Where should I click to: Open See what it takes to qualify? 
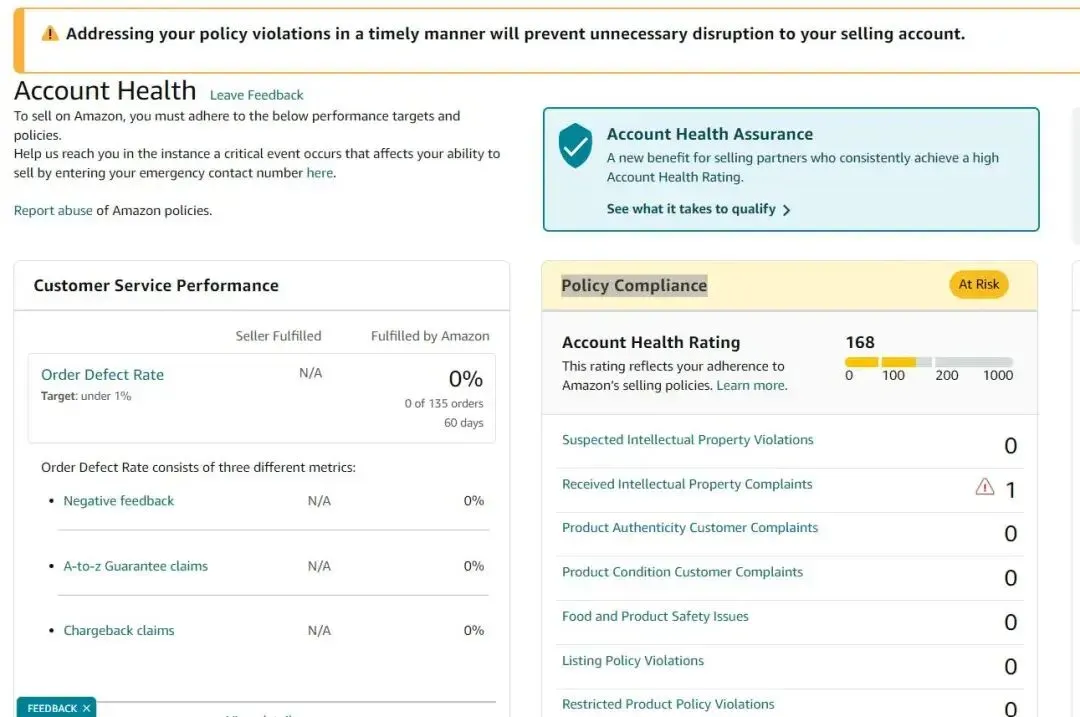pyautogui.click(x=691, y=209)
